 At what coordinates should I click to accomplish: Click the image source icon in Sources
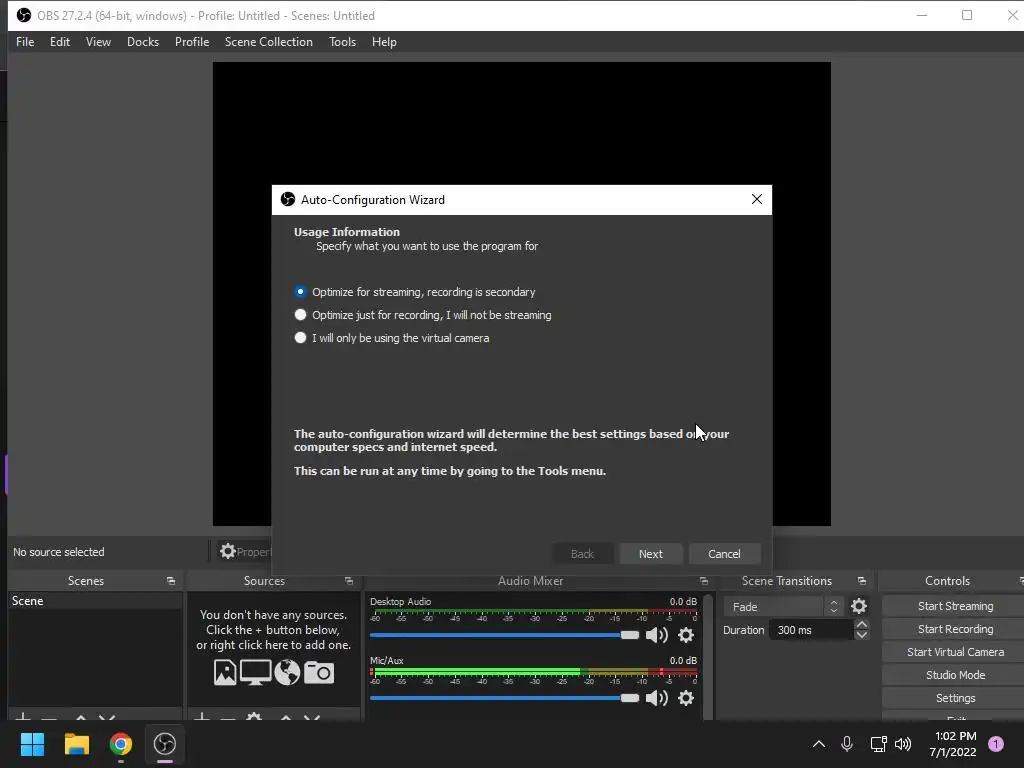[225, 673]
